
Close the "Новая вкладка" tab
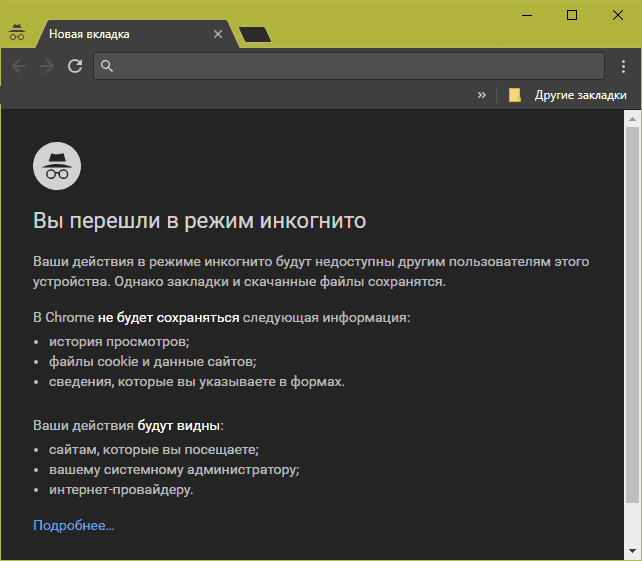[218, 34]
